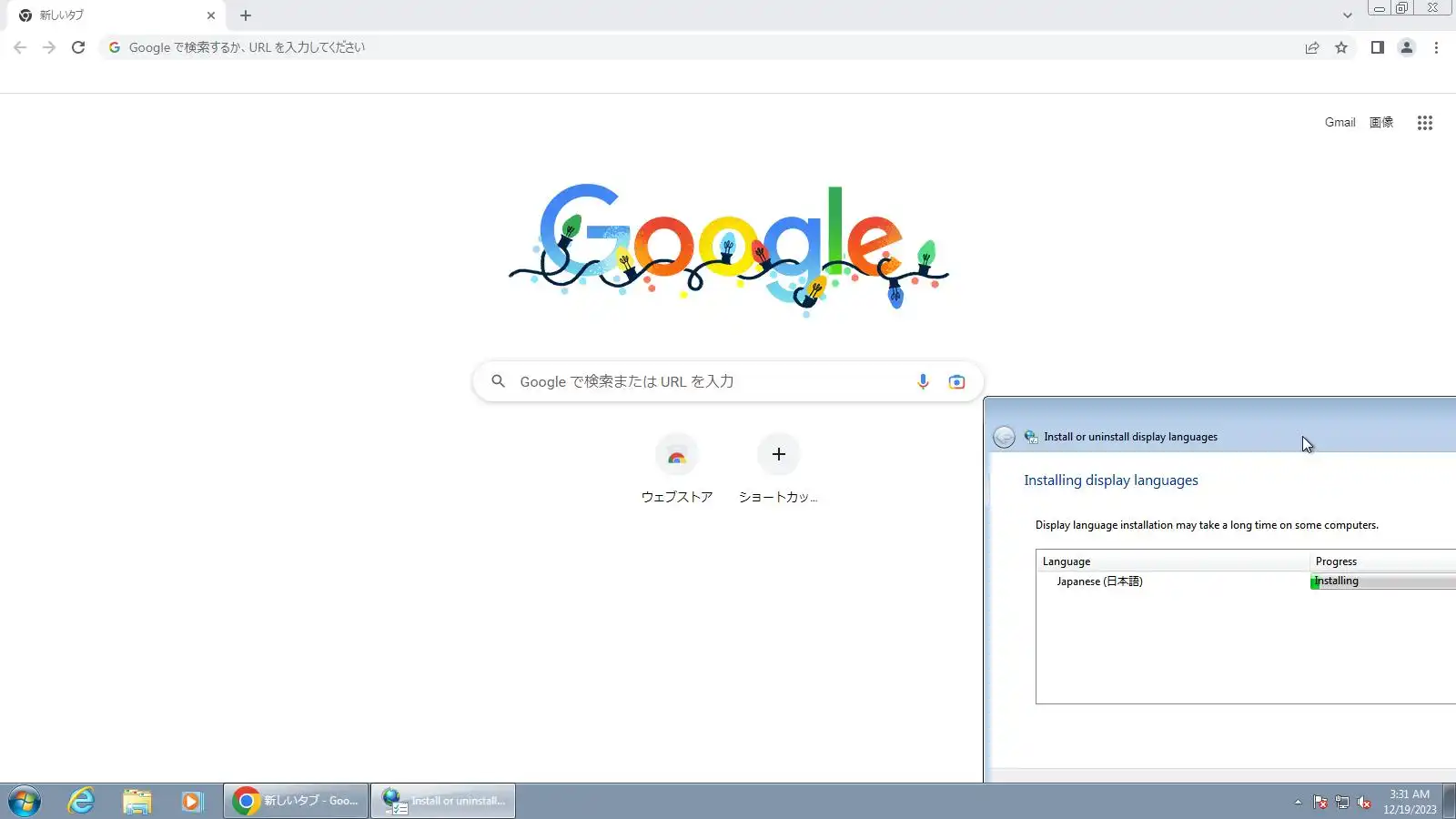
Task: Search by image with Google Lens
Action: tap(956, 381)
